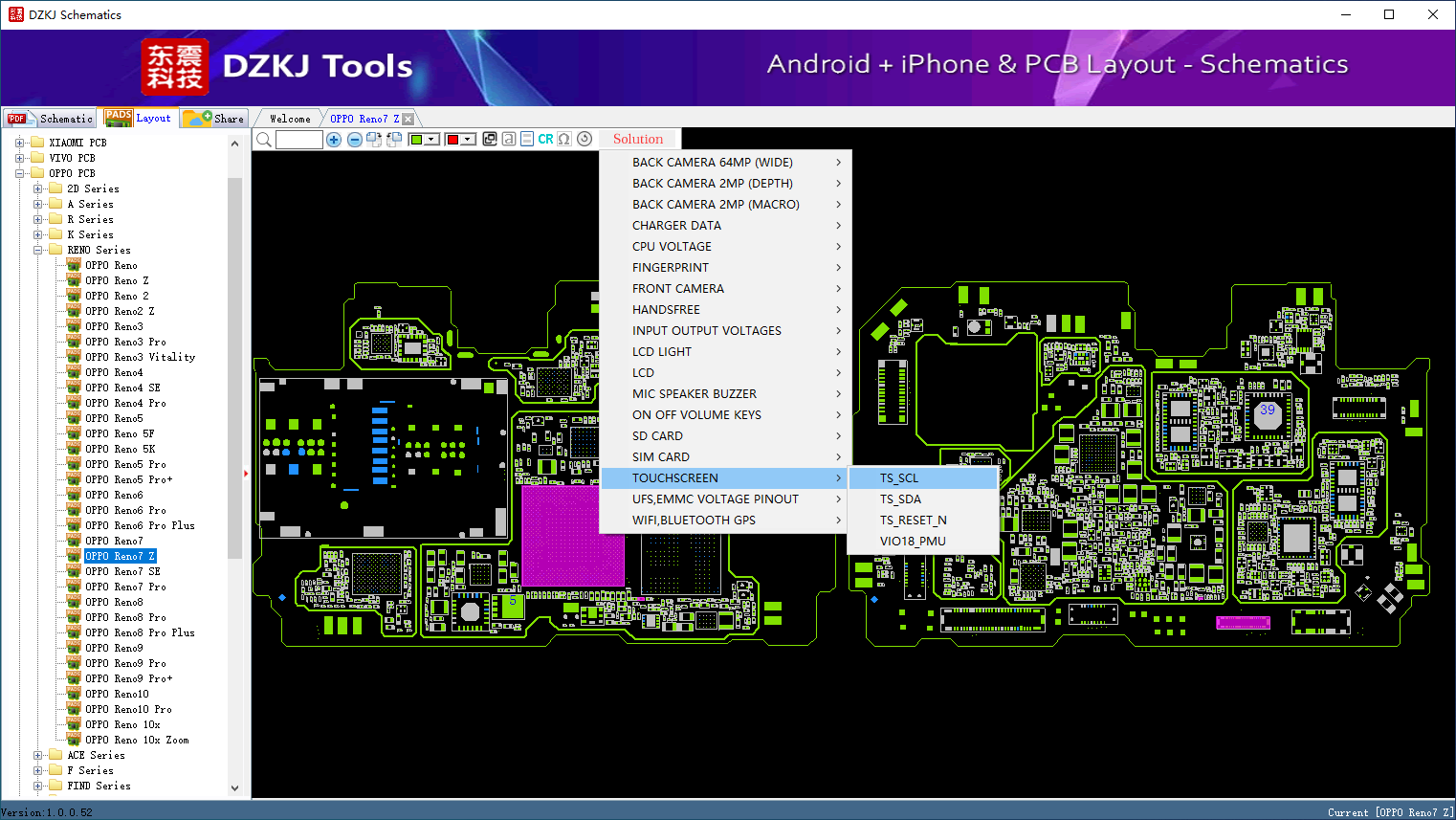Click the PADS icon beside OPPO Reno10
The image size is (1456, 820).
[74, 694]
